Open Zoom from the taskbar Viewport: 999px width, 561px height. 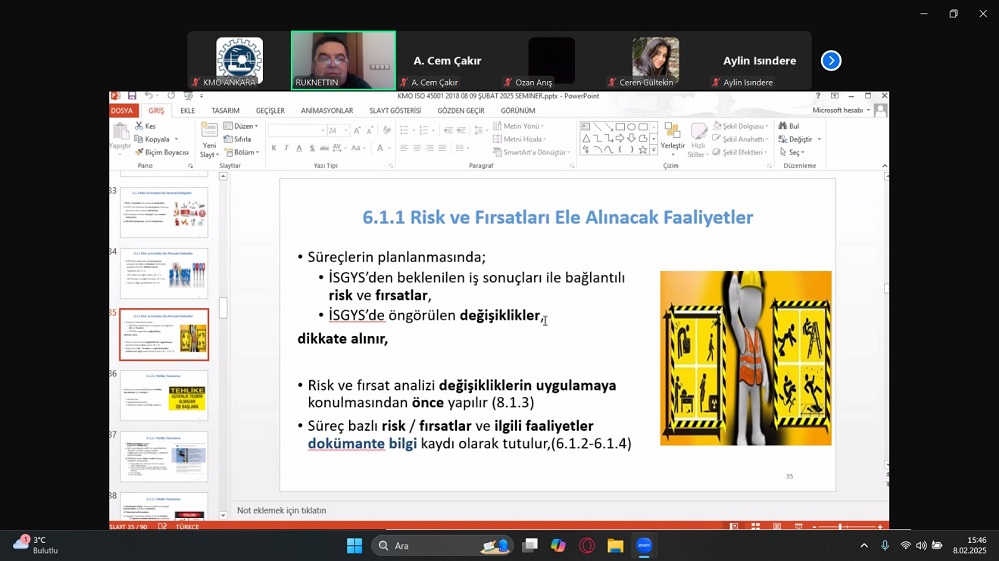tap(644, 545)
